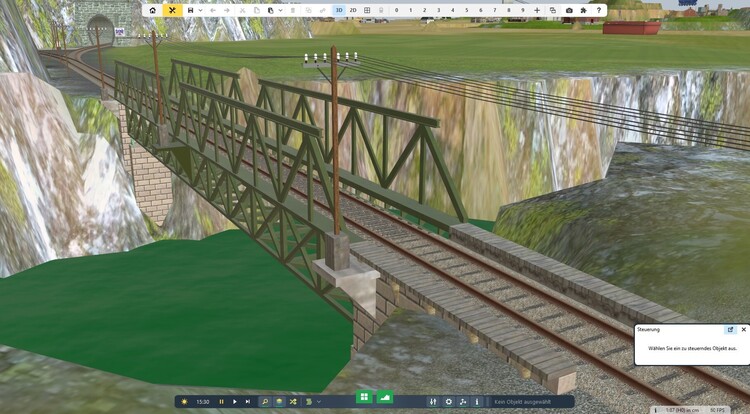Expand the dropdown next to the script icon

[x=319, y=402]
